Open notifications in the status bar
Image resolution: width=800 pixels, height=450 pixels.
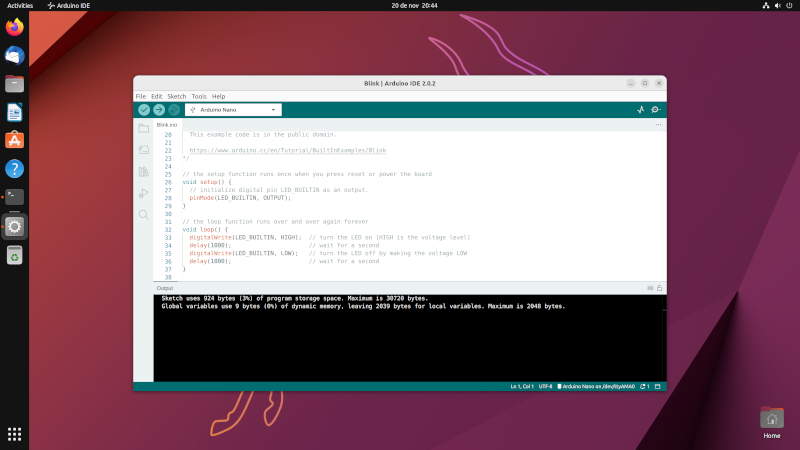(x=645, y=386)
